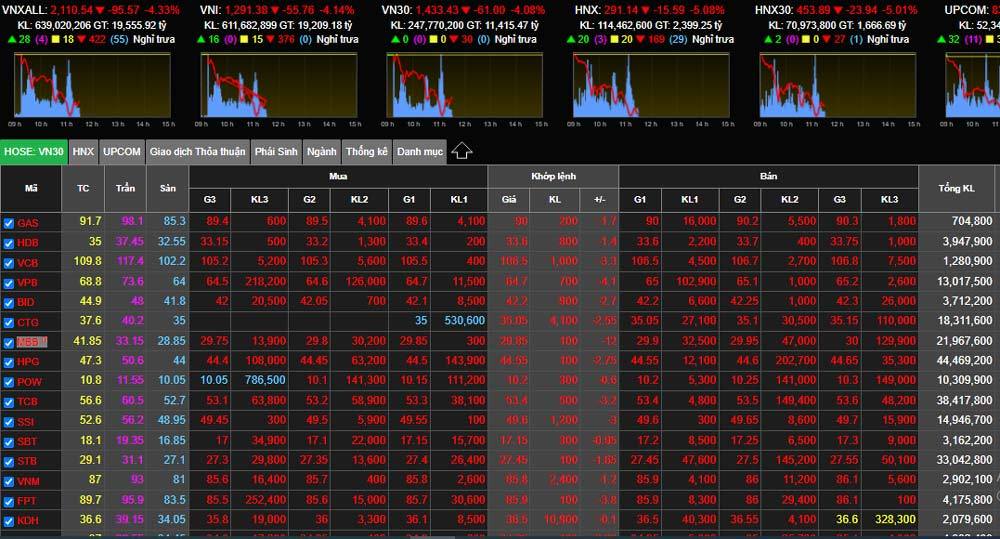Open the Ngành menu tab
1000x539 pixels.
point(321,152)
